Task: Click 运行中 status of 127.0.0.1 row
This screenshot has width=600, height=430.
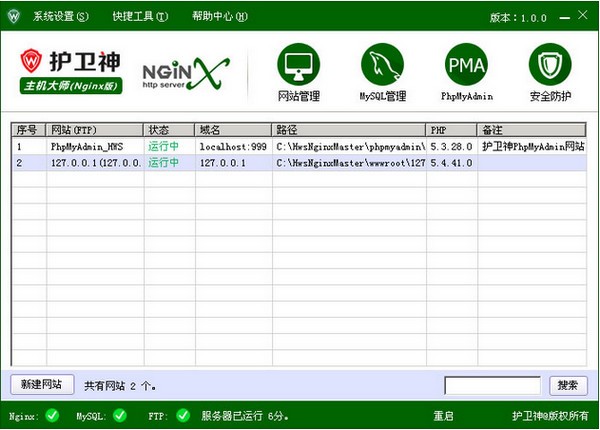Action: coord(163,163)
